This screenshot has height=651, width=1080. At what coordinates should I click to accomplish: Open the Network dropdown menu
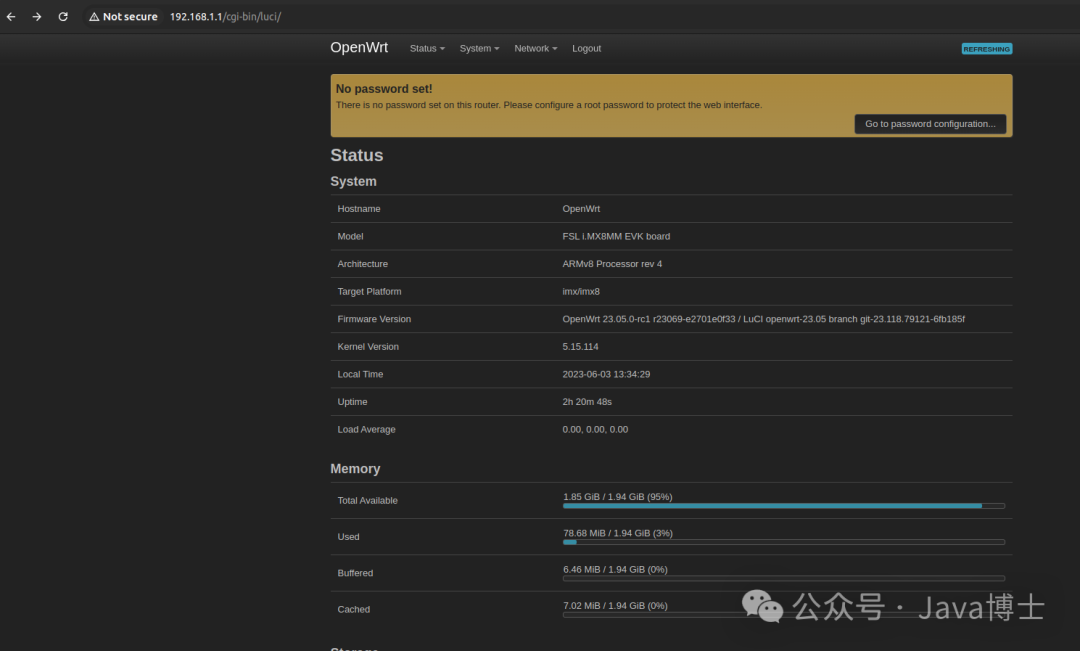(534, 48)
